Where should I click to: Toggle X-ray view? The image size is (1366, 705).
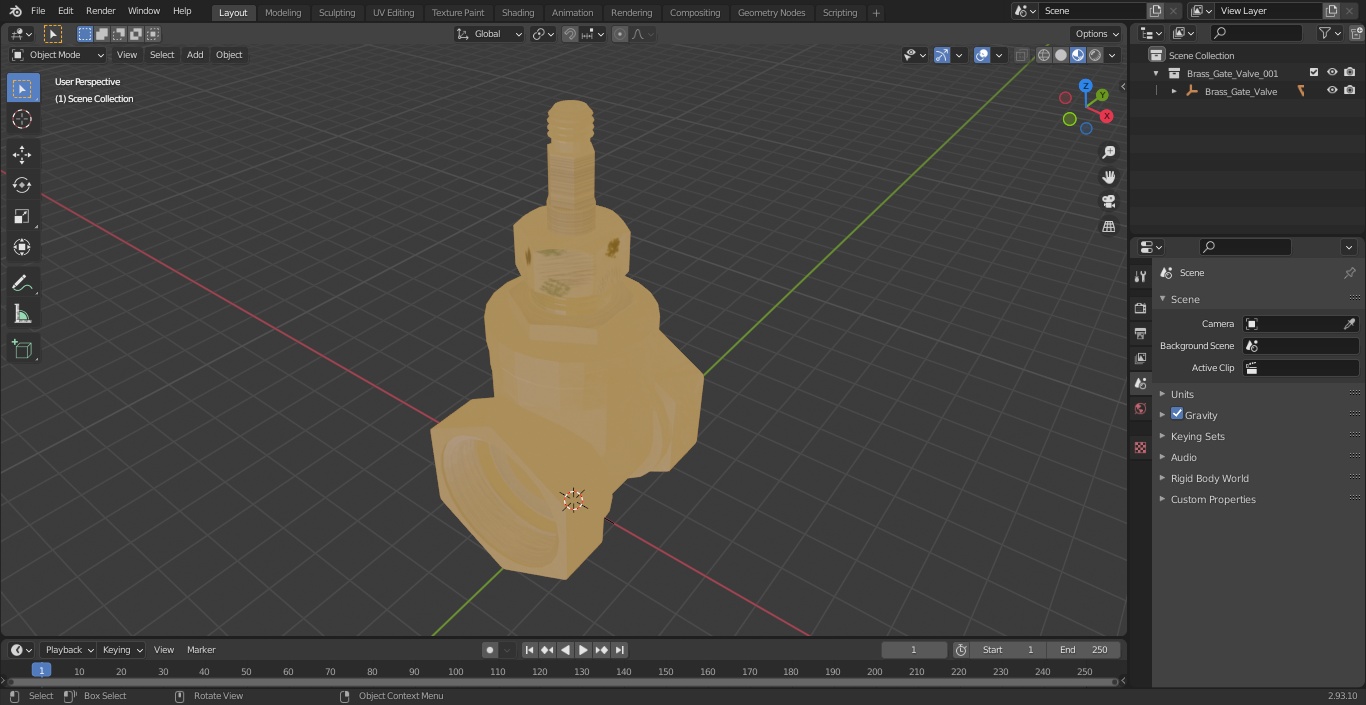[x=1021, y=55]
